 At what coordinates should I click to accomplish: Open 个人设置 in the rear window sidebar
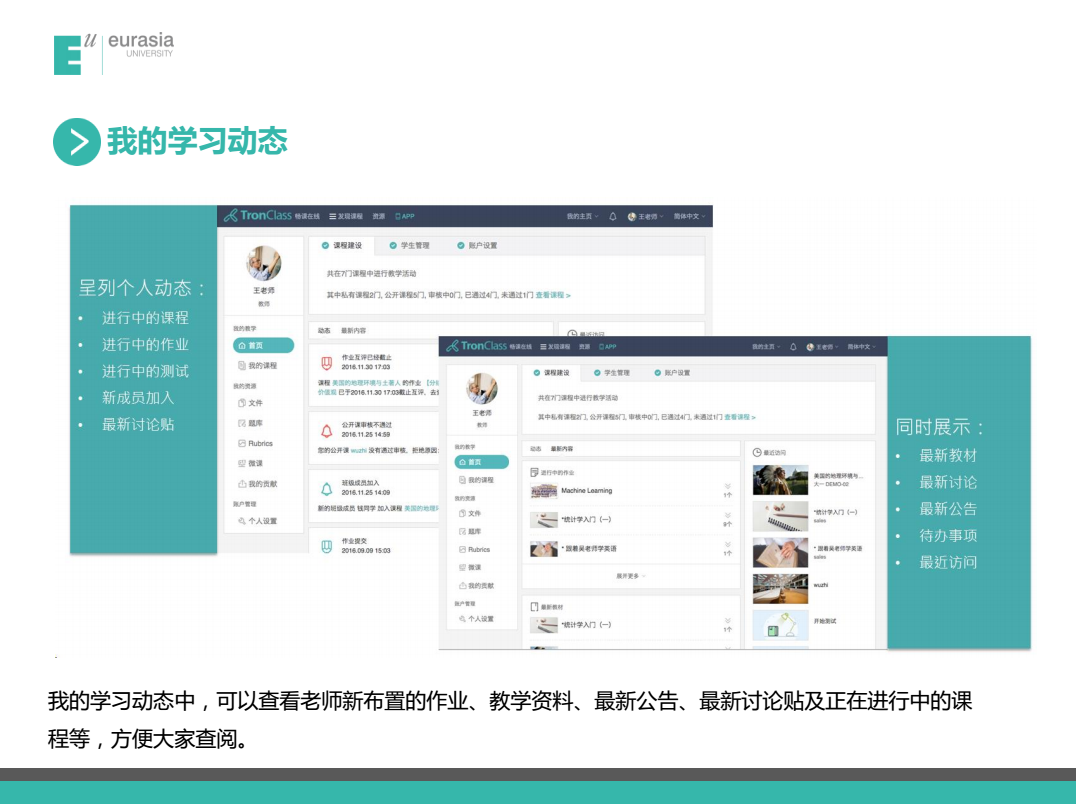[x=257, y=521]
